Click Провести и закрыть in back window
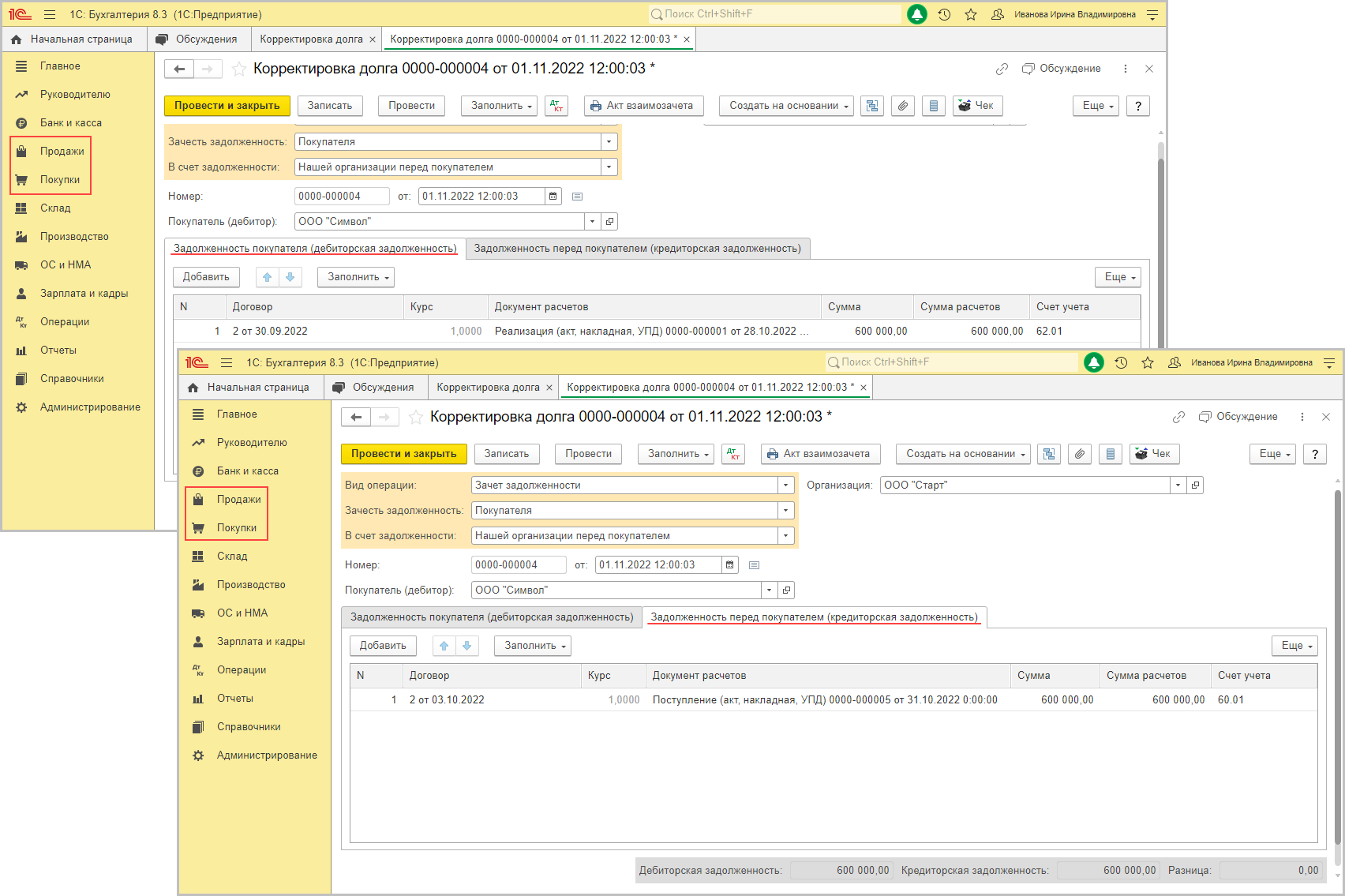The height and width of the screenshot is (896, 1345). coord(227,106)
